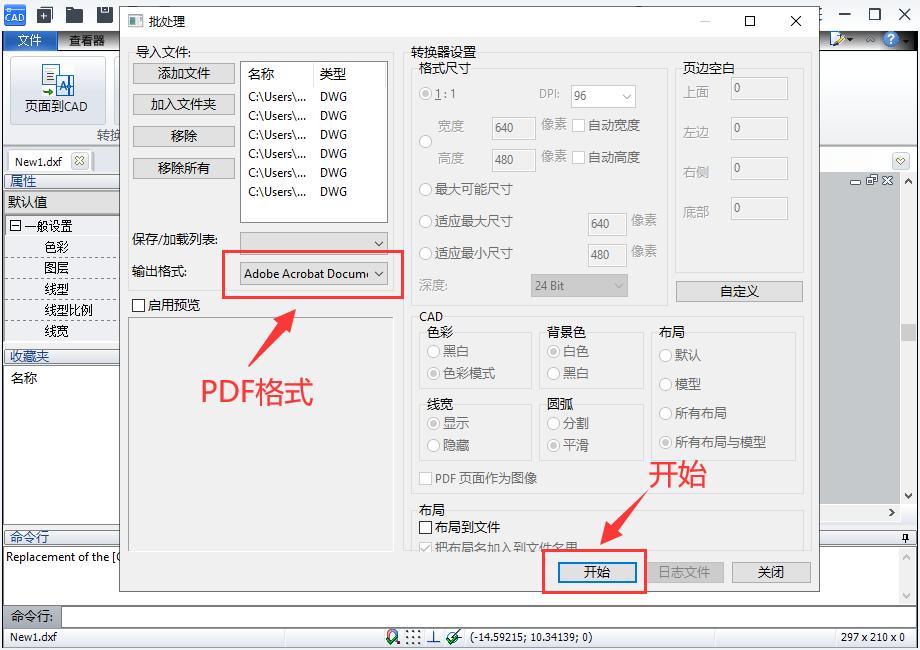Screen dimensions: 920x650
Task: Click the 开始 button to begin conversion
Action: pyautogui.click(x=594, y=572)
